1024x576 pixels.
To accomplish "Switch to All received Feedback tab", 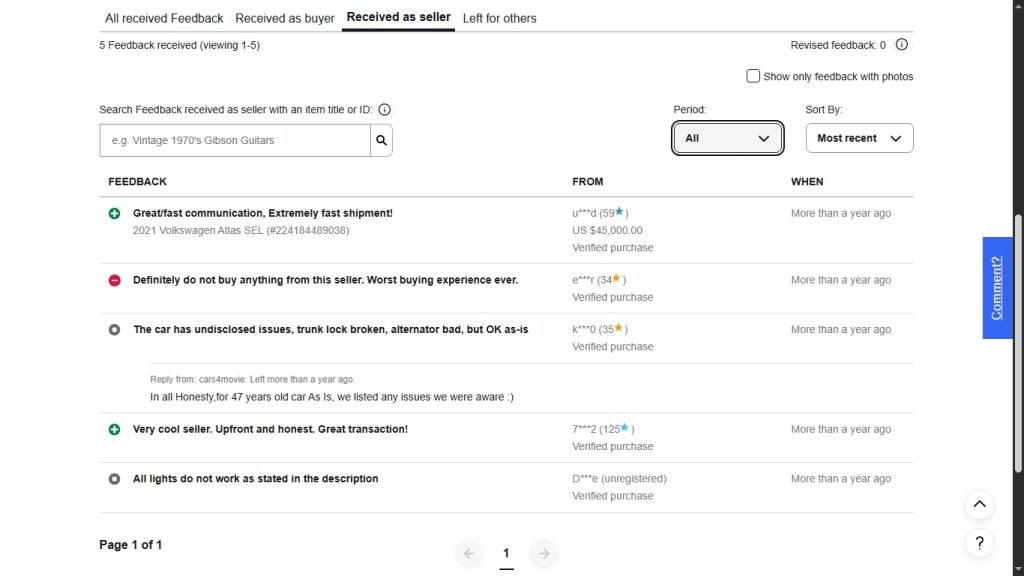I will (x=164, y=18).
